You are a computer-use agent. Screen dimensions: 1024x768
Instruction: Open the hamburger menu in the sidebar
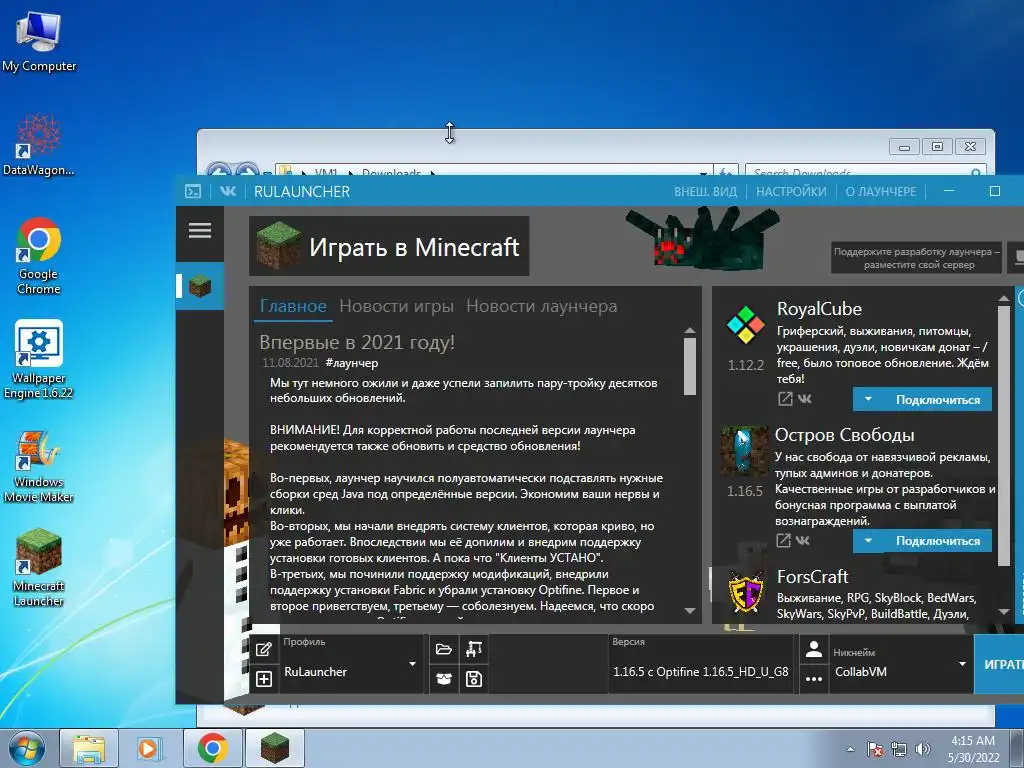pyautogui.click(x=200, y=231)
